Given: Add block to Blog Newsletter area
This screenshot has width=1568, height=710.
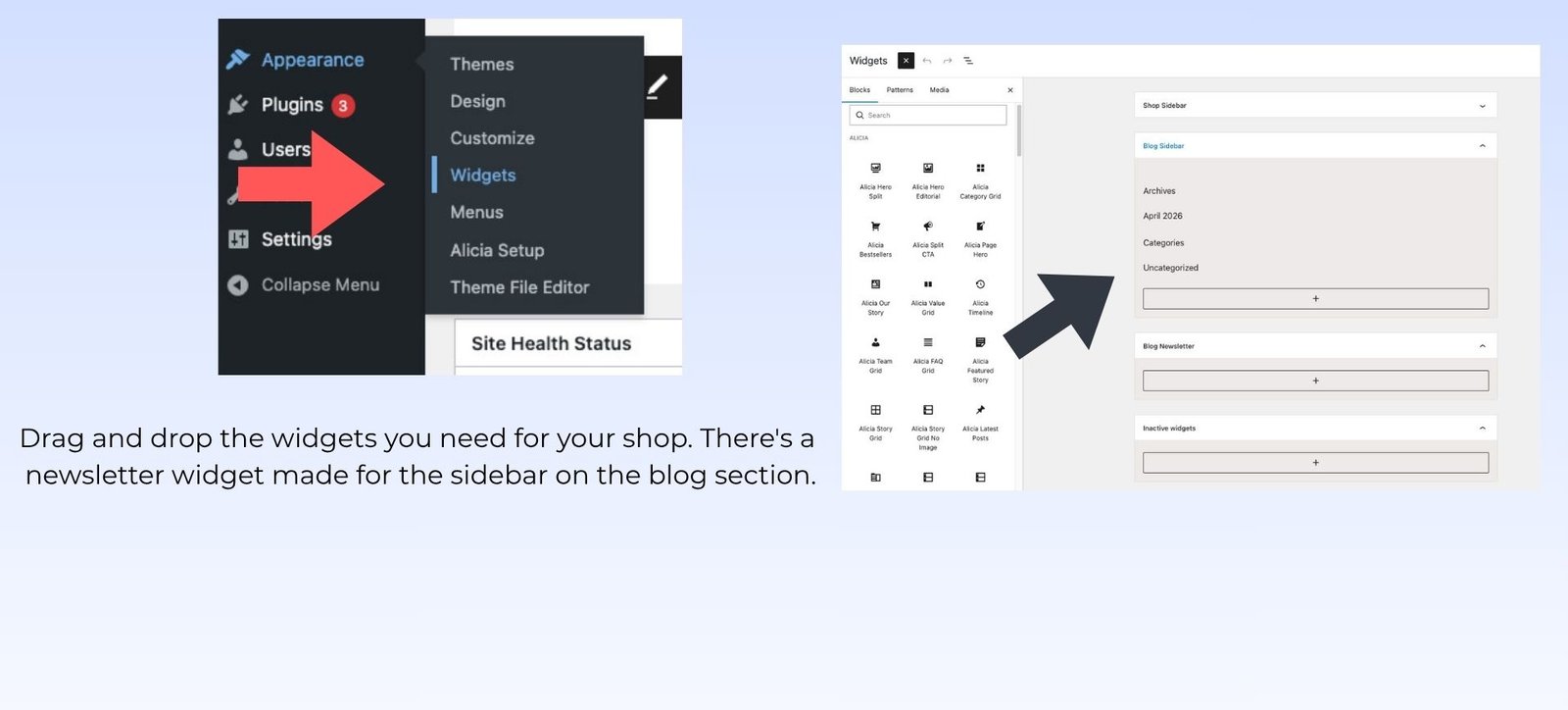Looking at the screenshot, I should 1315,380.
